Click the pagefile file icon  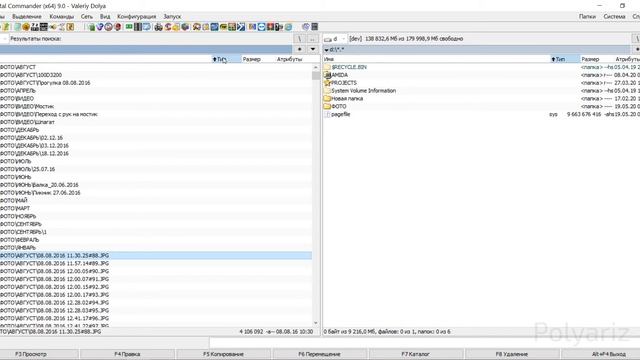point(327,115)
